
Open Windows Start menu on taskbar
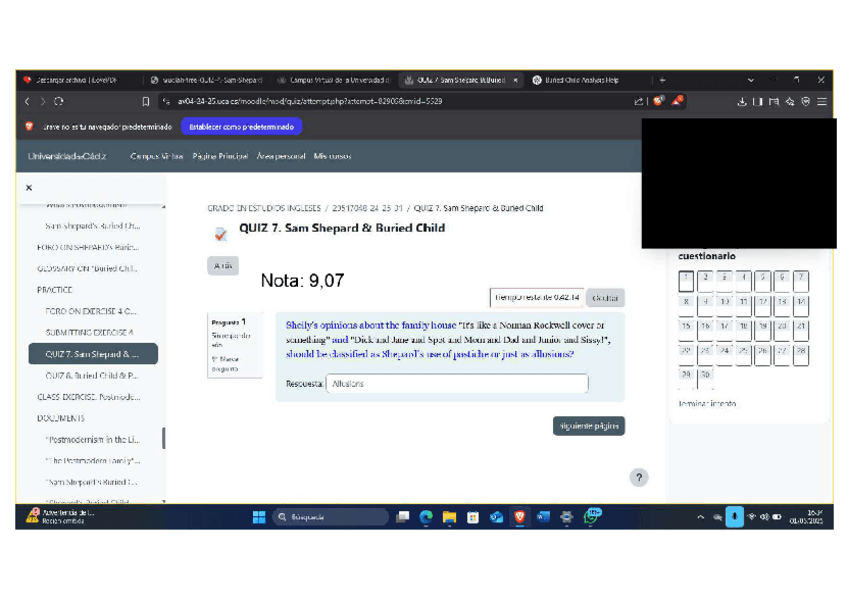(x=259, y=517)
